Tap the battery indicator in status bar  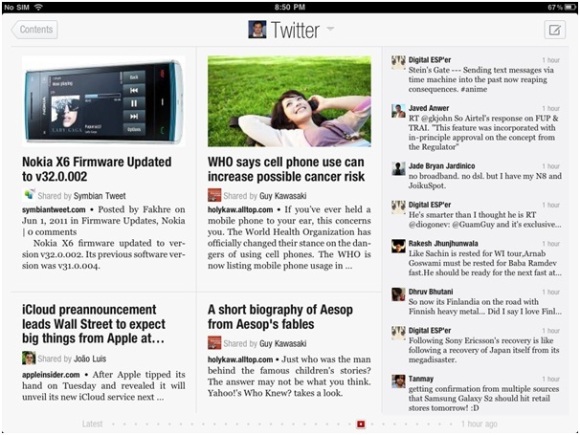(570, 7)
